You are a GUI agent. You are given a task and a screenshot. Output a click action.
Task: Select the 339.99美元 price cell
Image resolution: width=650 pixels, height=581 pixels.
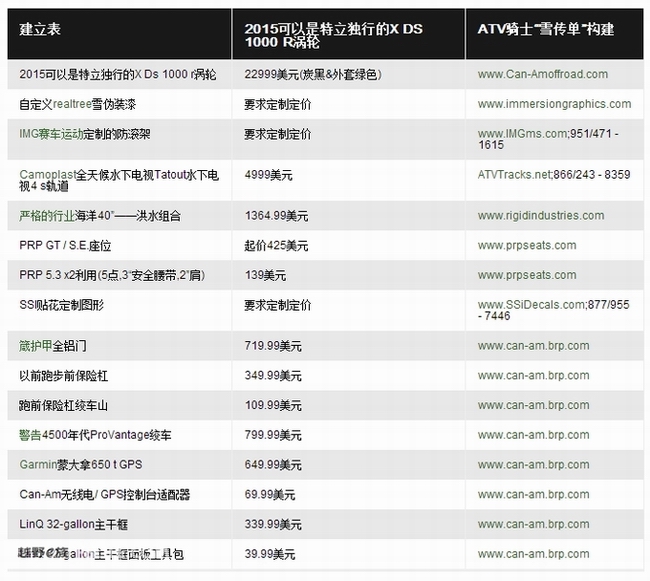coord(348,525)
